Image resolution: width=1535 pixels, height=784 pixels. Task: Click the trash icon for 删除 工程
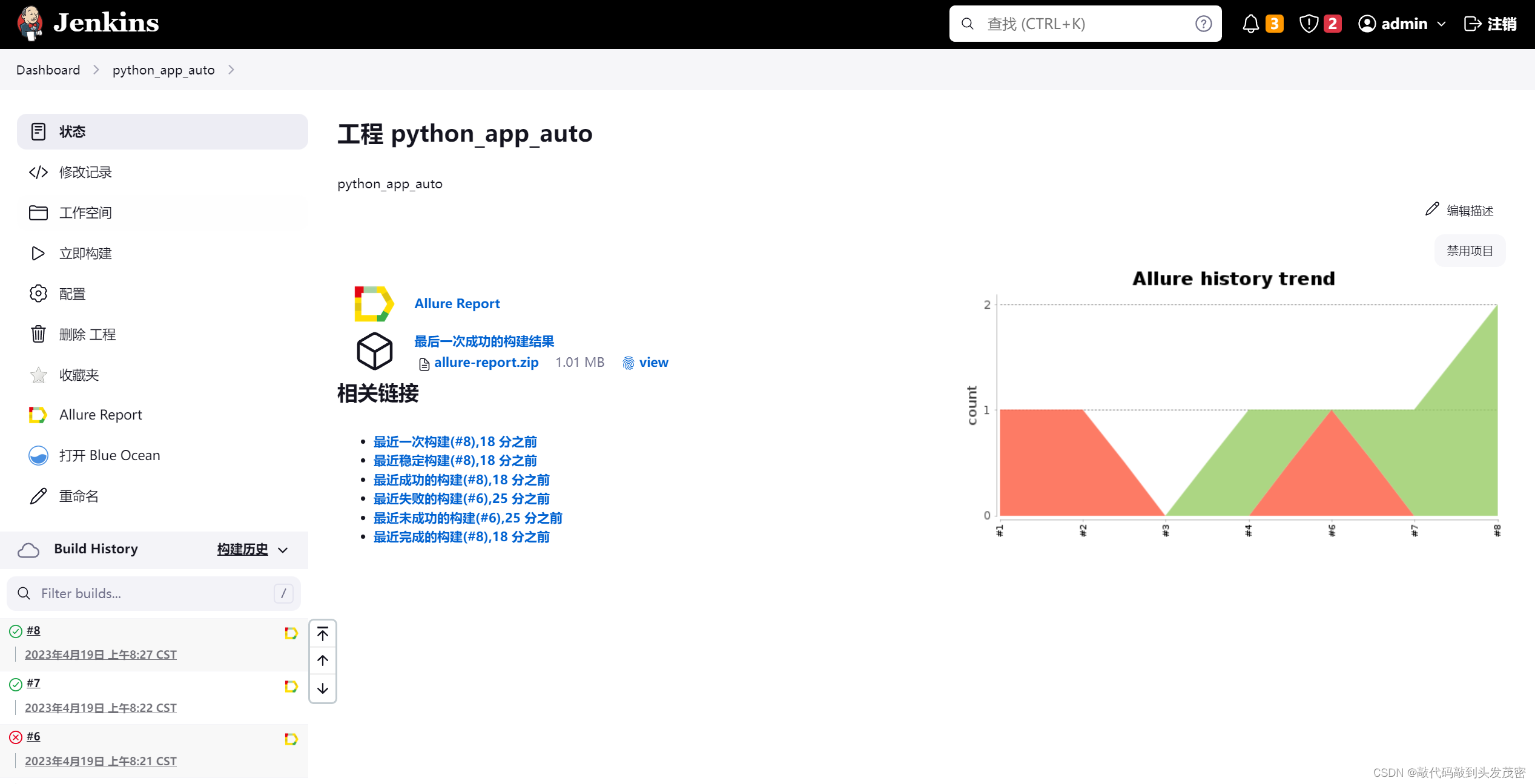[x=38, y=334]
